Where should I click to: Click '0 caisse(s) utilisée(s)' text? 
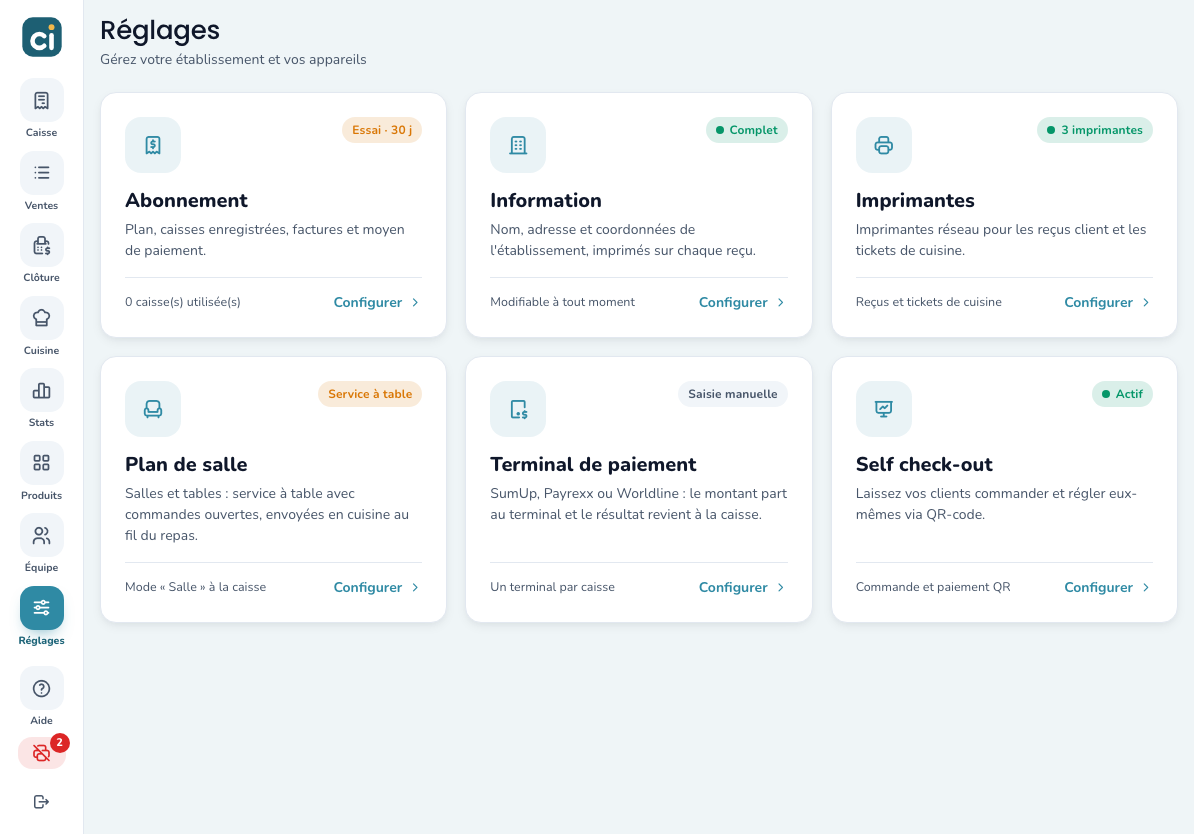tap(183, 302)
